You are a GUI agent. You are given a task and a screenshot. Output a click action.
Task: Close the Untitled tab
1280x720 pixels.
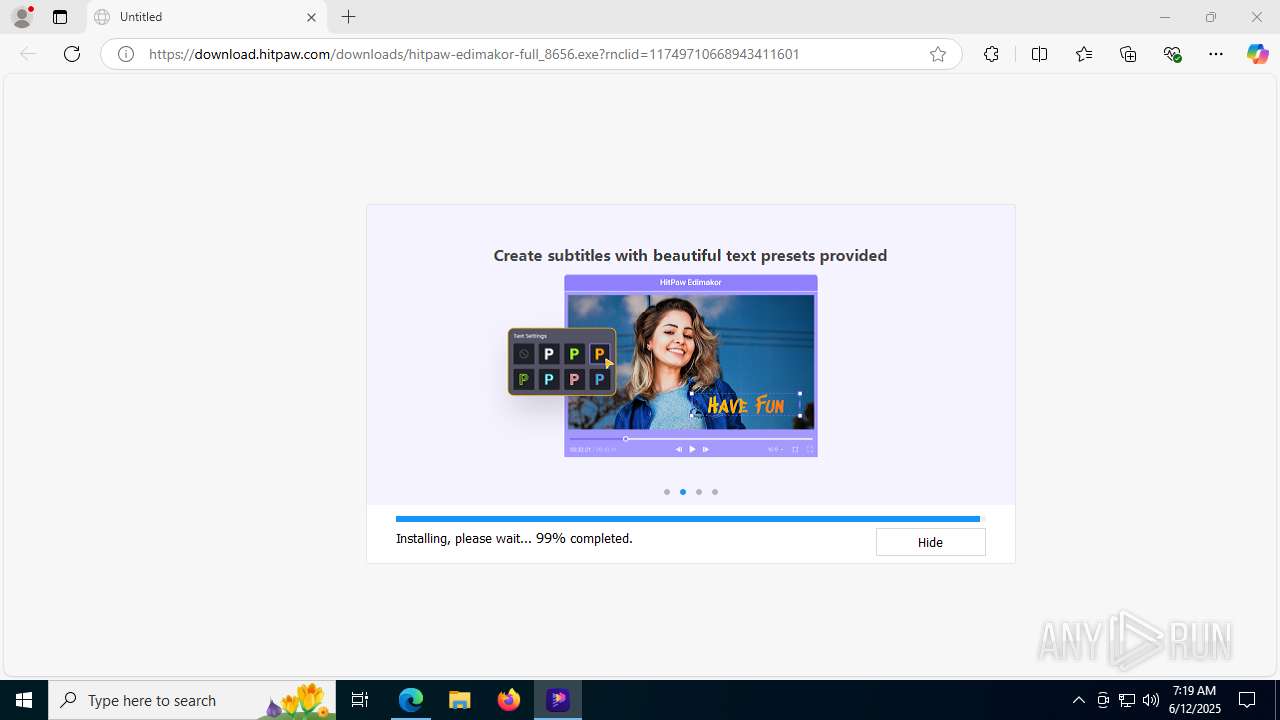(311, 17)
